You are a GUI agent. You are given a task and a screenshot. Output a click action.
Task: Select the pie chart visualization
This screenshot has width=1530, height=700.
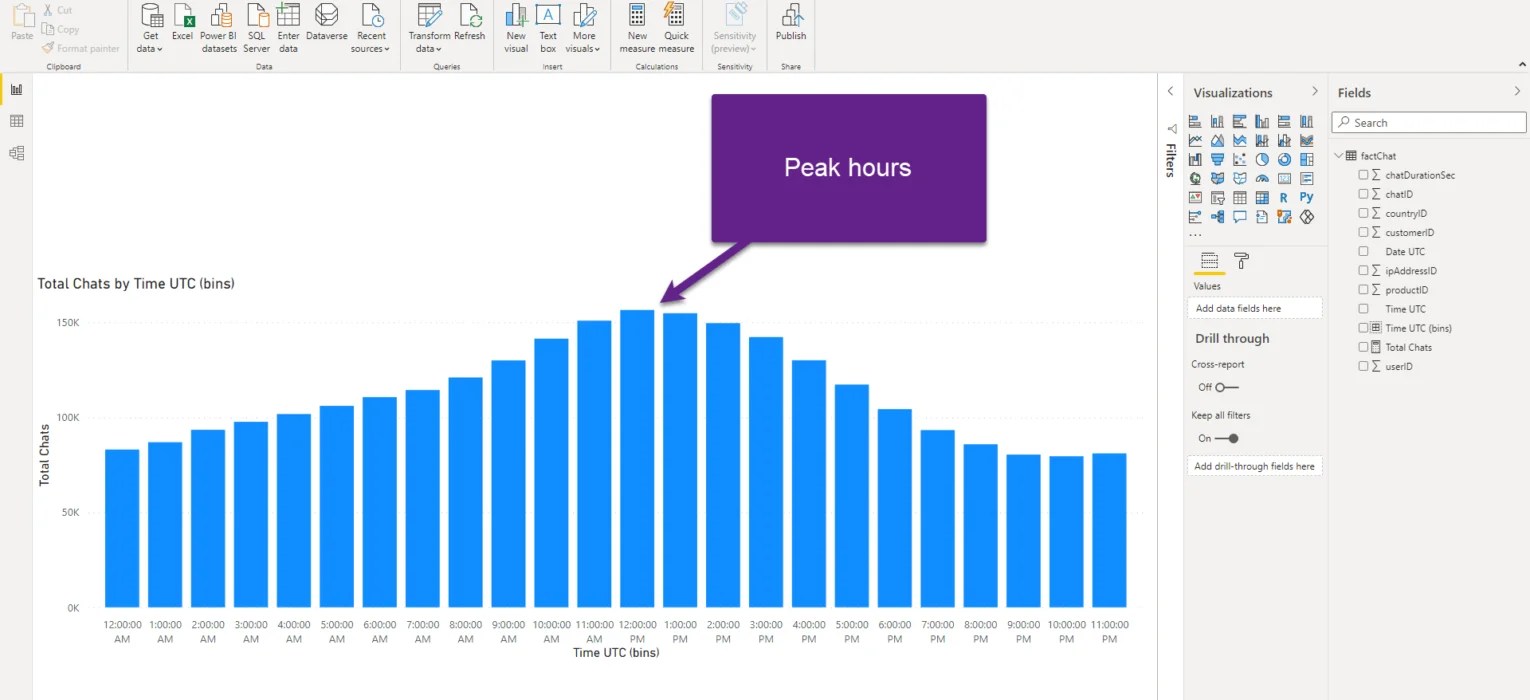click(1262, 158)
